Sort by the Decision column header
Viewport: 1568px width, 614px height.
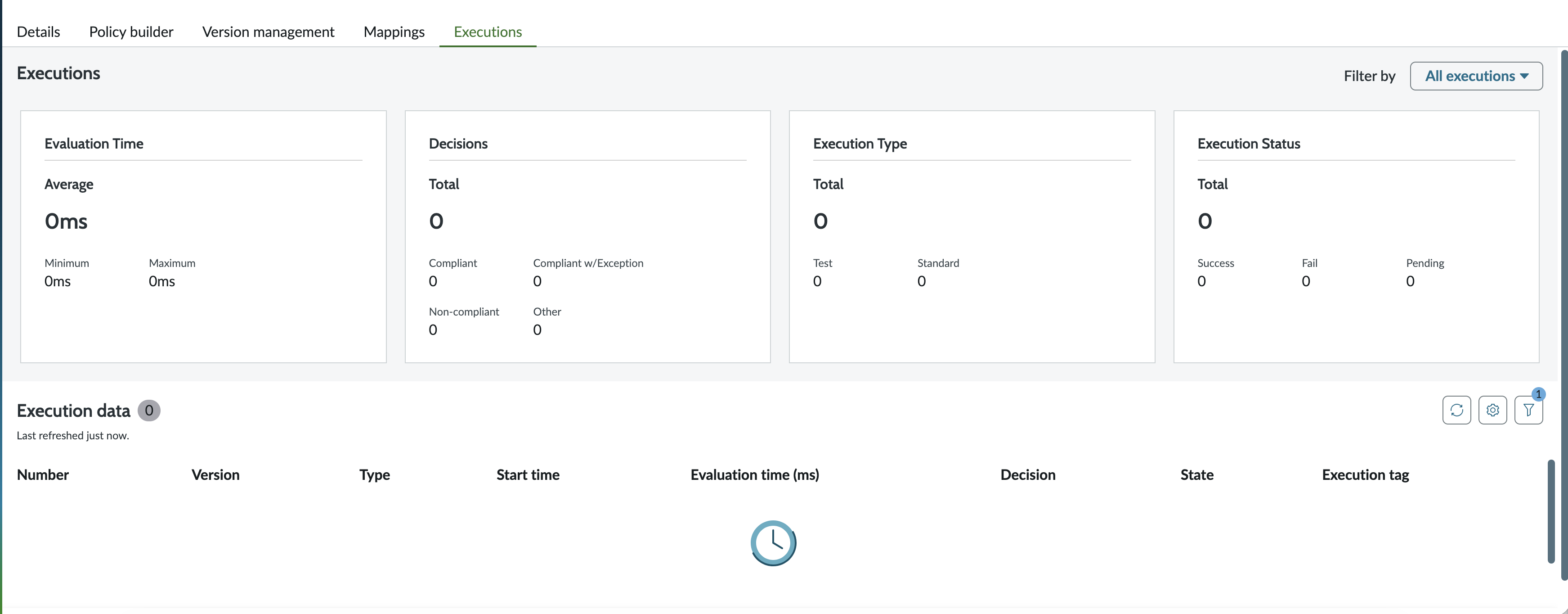tap(1027, 474)
